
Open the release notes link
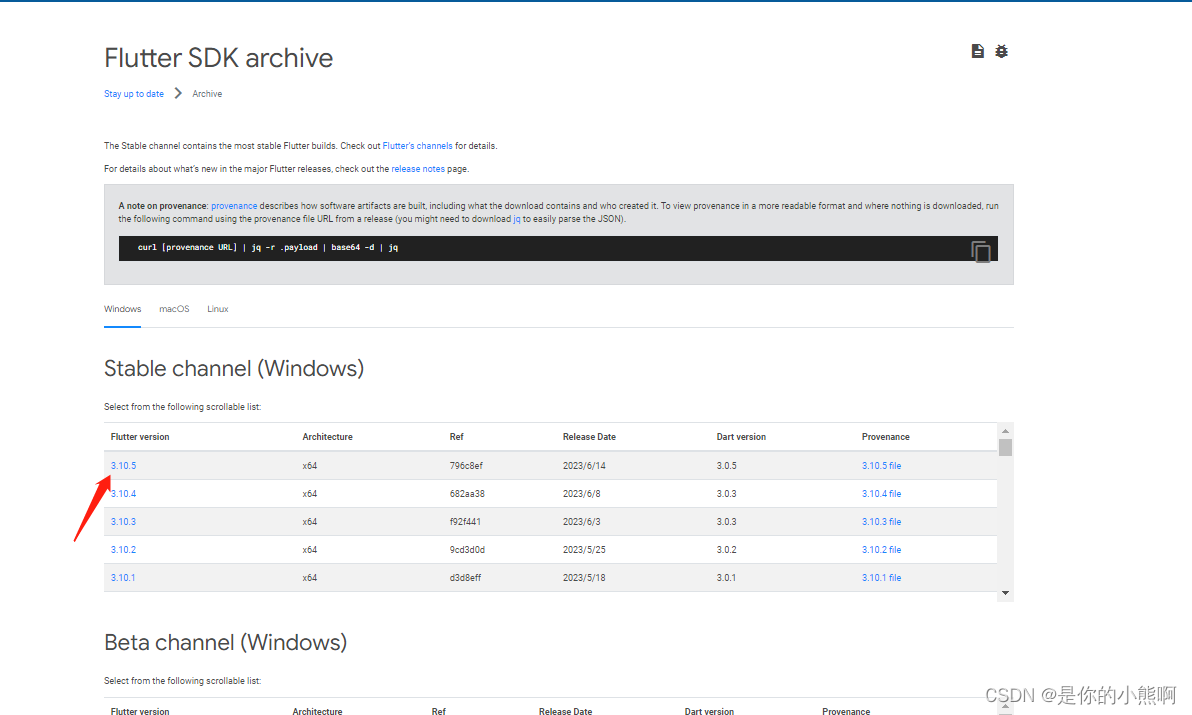click(x=418, y=169)
